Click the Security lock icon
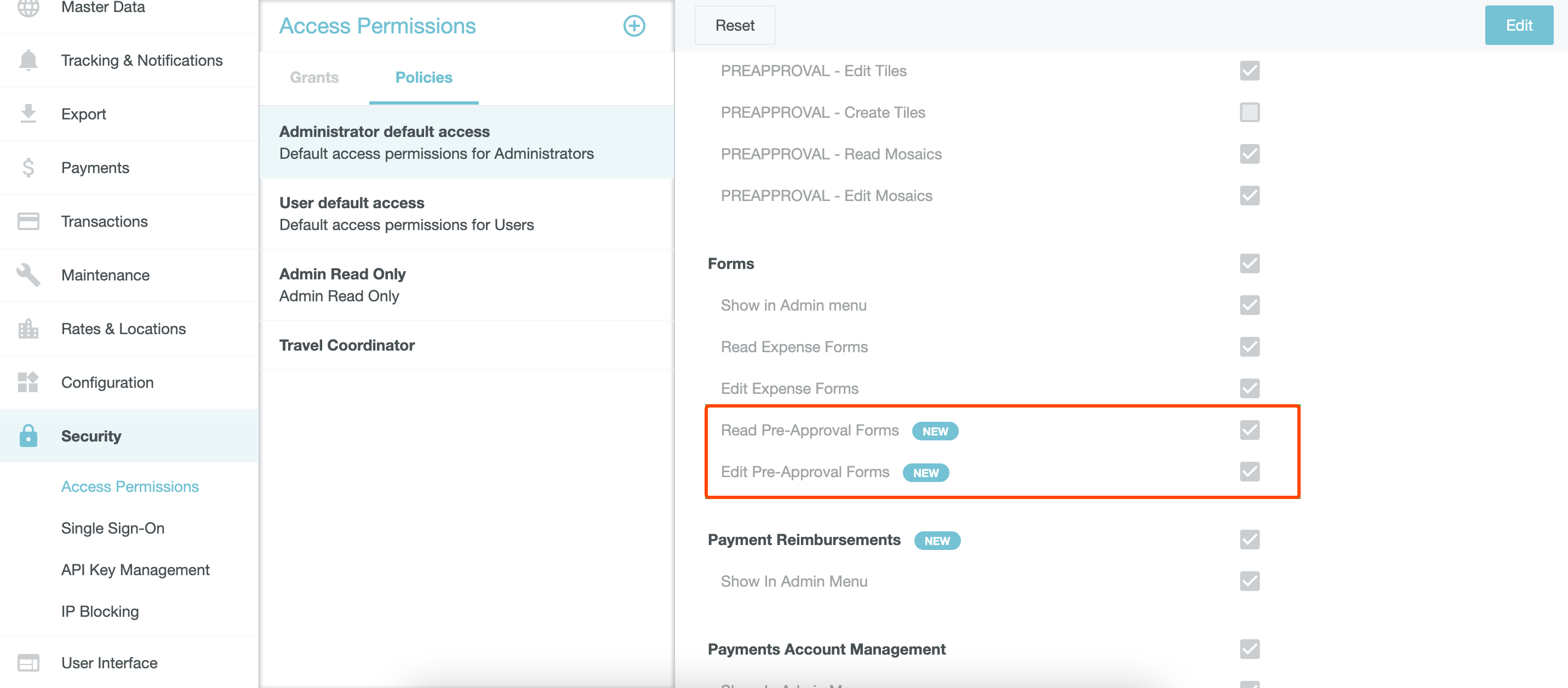 pos(28,436)
